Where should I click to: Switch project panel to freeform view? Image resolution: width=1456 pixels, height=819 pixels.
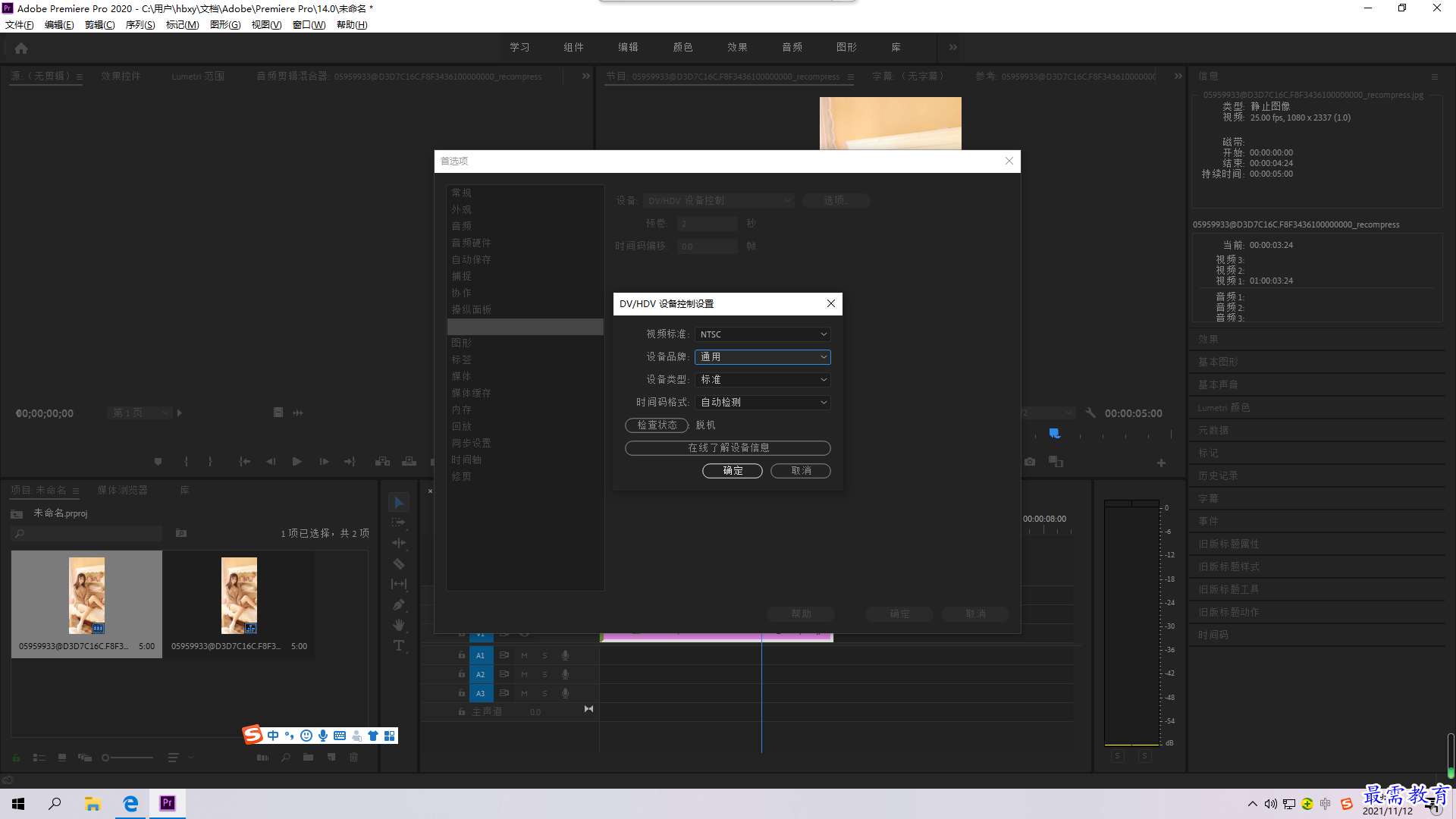(85, 758)
